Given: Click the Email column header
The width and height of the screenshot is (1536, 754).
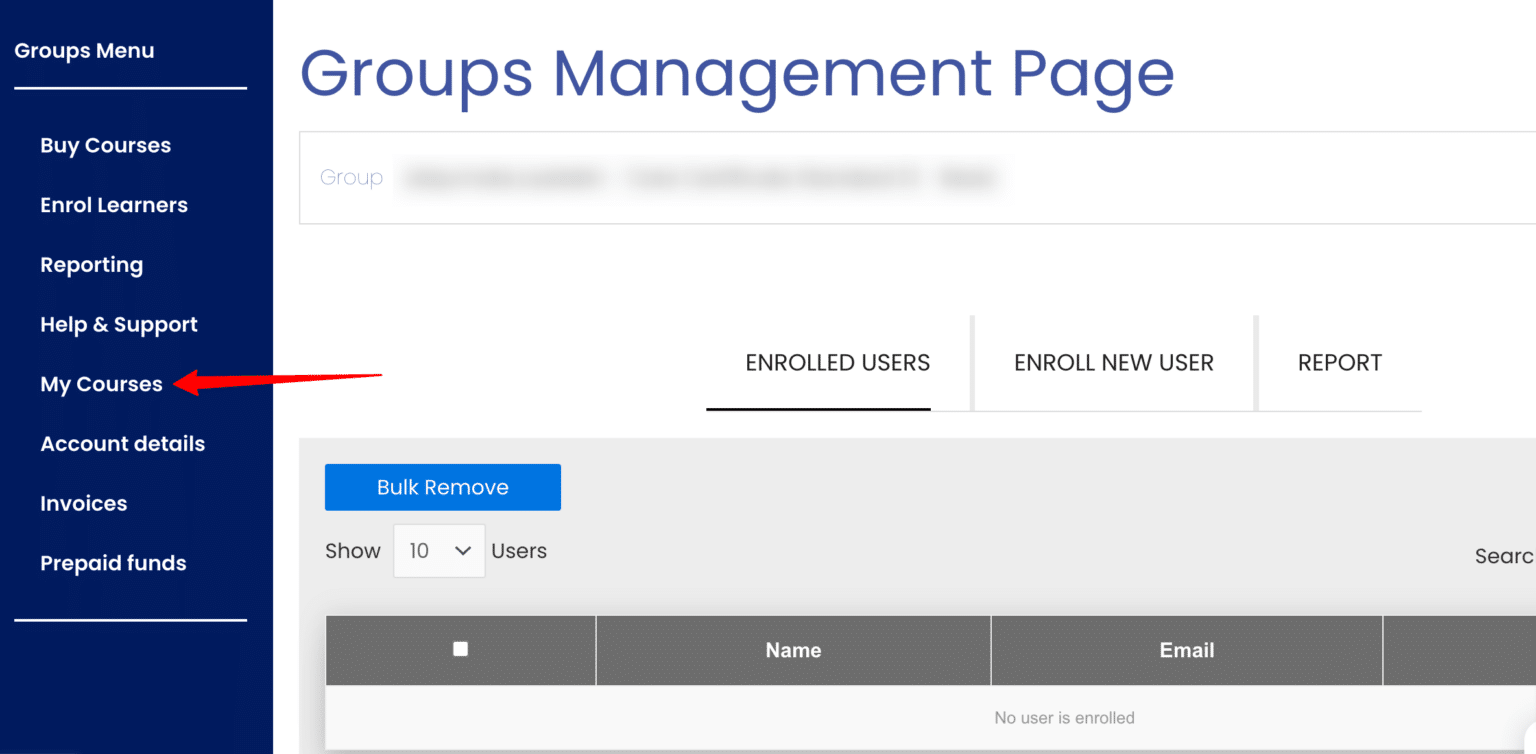Looking at the screenshot, I should 1186,650.
